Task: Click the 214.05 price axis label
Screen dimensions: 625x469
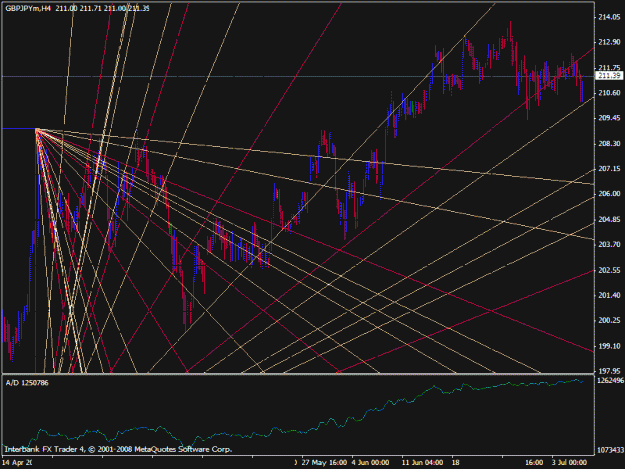Action: pyautogui.click(x=609, y=17)
